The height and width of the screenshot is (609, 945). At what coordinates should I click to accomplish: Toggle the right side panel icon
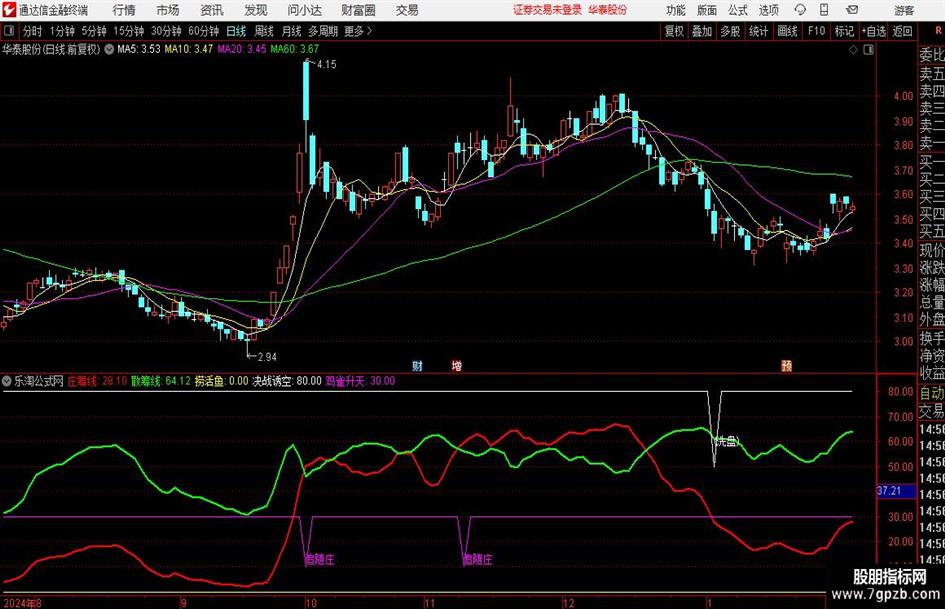pos(868,50)
